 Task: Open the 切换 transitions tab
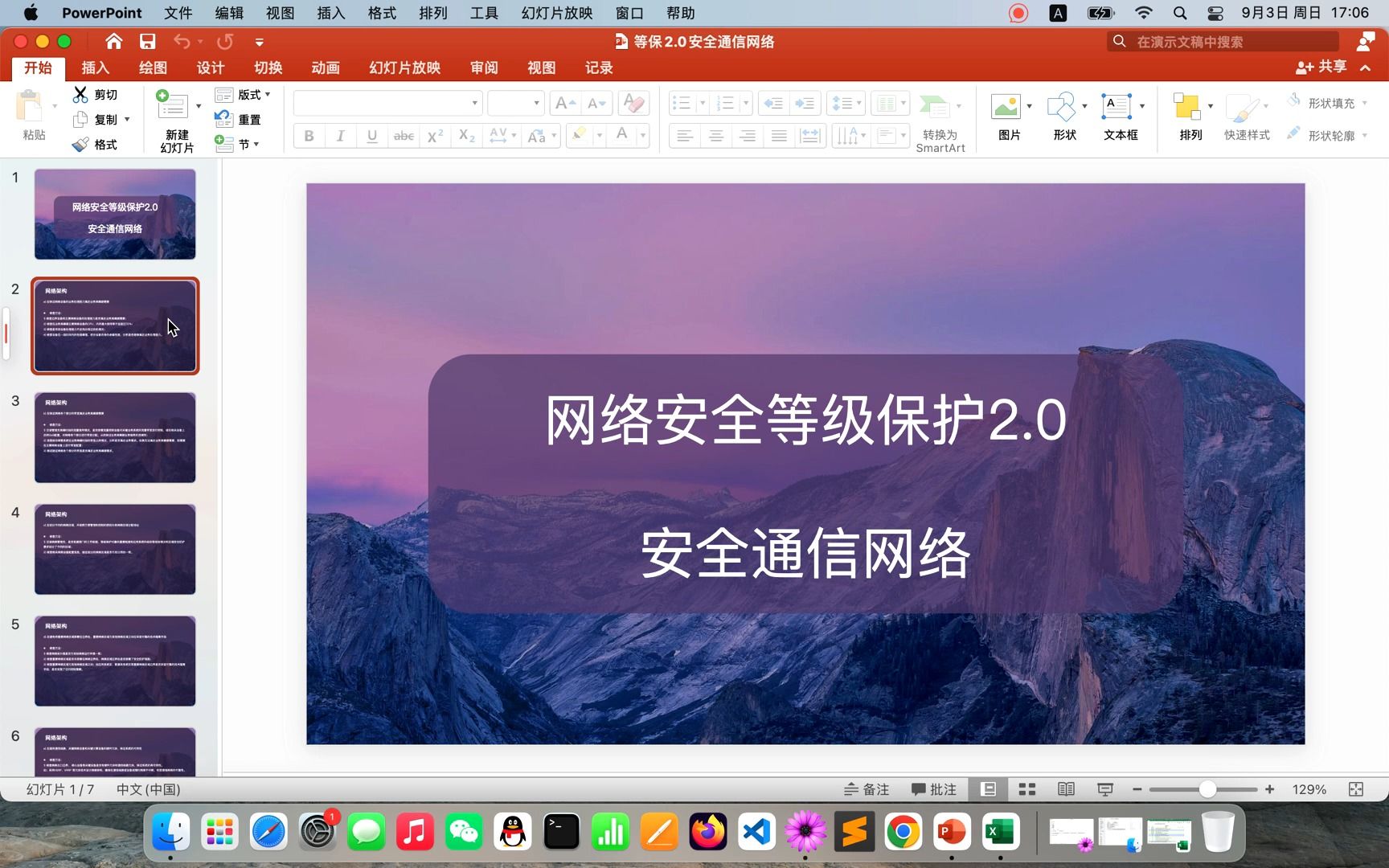click(268, 68)
